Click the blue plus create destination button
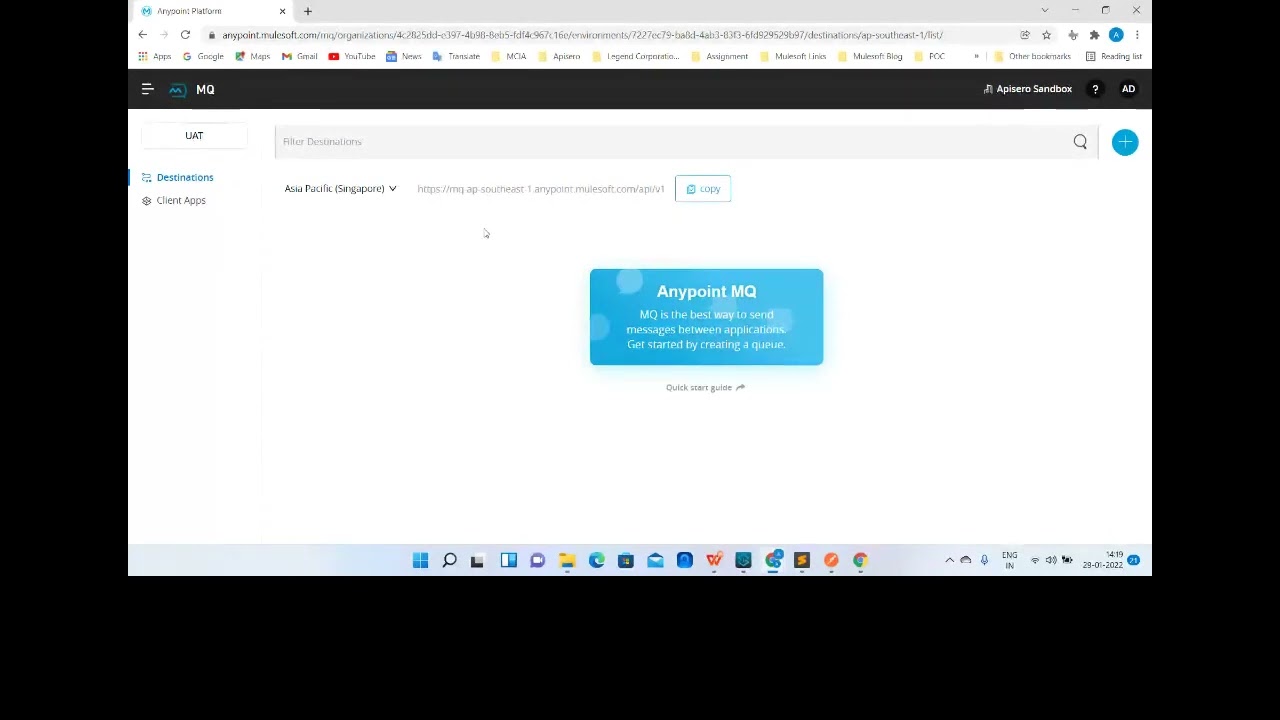 (x=1125, y=142)
